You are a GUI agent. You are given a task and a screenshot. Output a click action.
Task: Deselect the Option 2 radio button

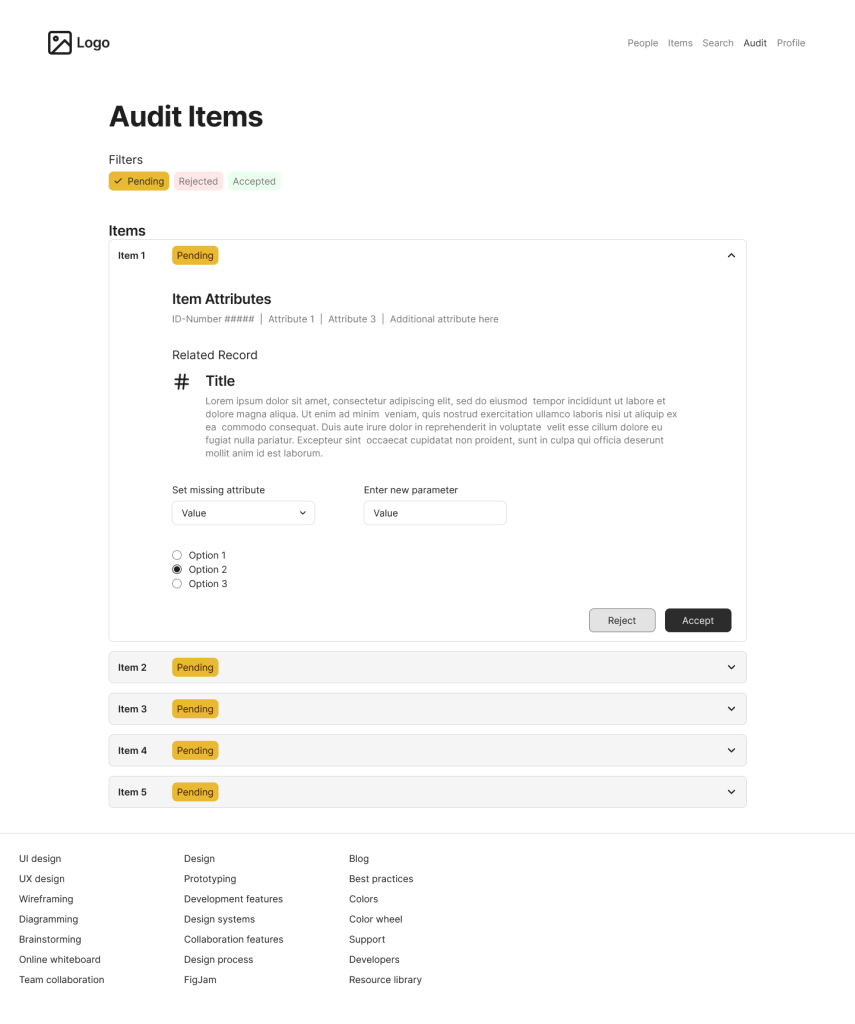[x=176, y=569]
